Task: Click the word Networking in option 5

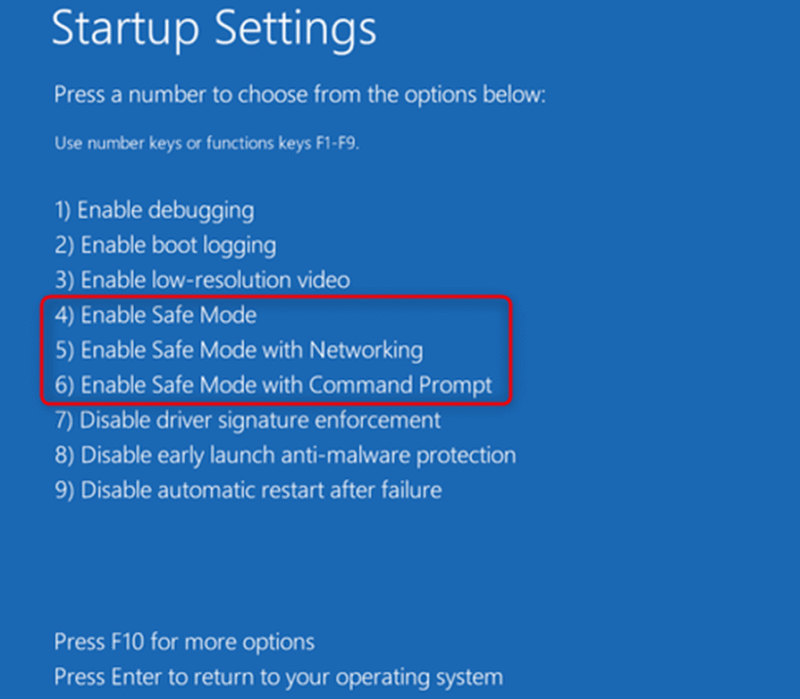Action: tap(366, 351)
